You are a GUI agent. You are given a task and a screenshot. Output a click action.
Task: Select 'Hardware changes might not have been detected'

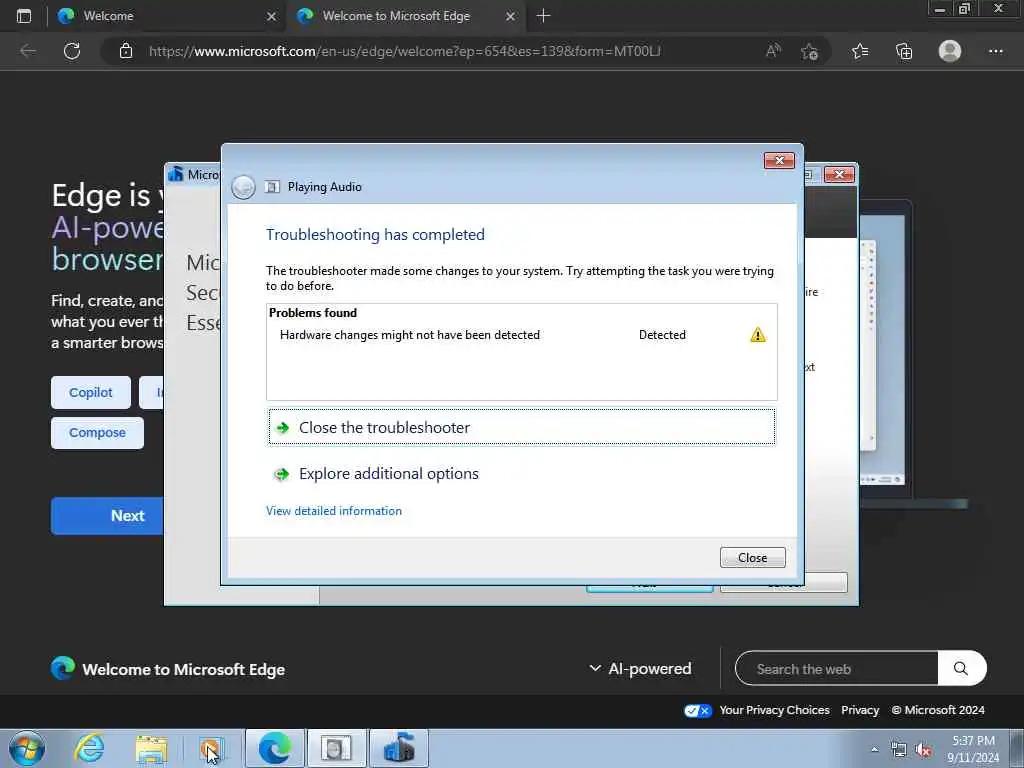[x=409, y=335]
